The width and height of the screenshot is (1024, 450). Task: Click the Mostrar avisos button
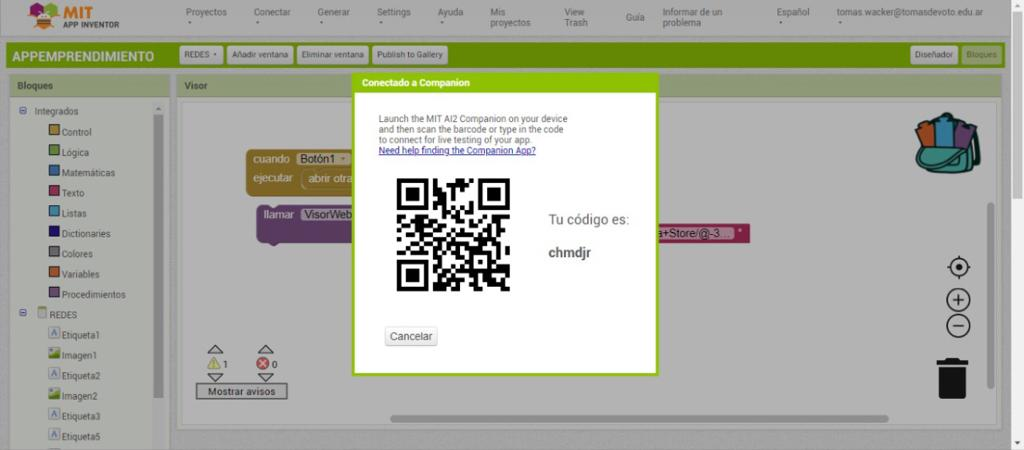point(242,392)
